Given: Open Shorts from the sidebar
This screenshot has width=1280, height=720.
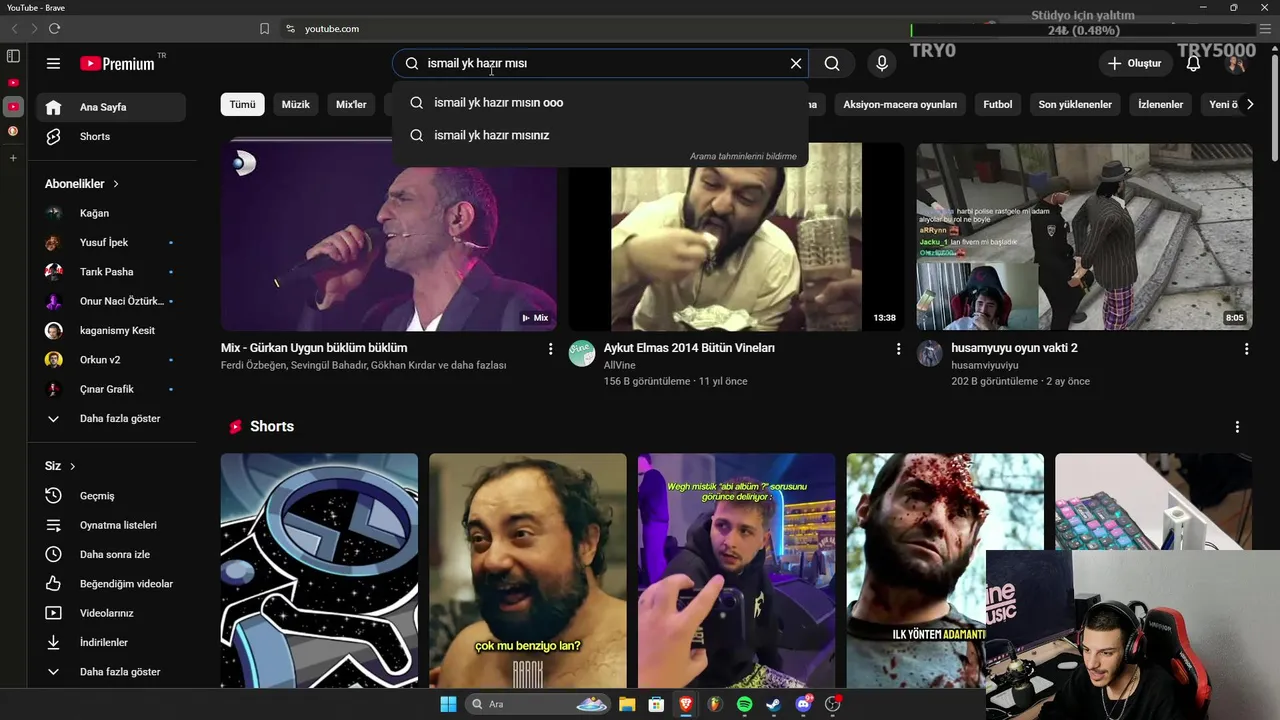Looking at the screenshot, I should point(111,136).
